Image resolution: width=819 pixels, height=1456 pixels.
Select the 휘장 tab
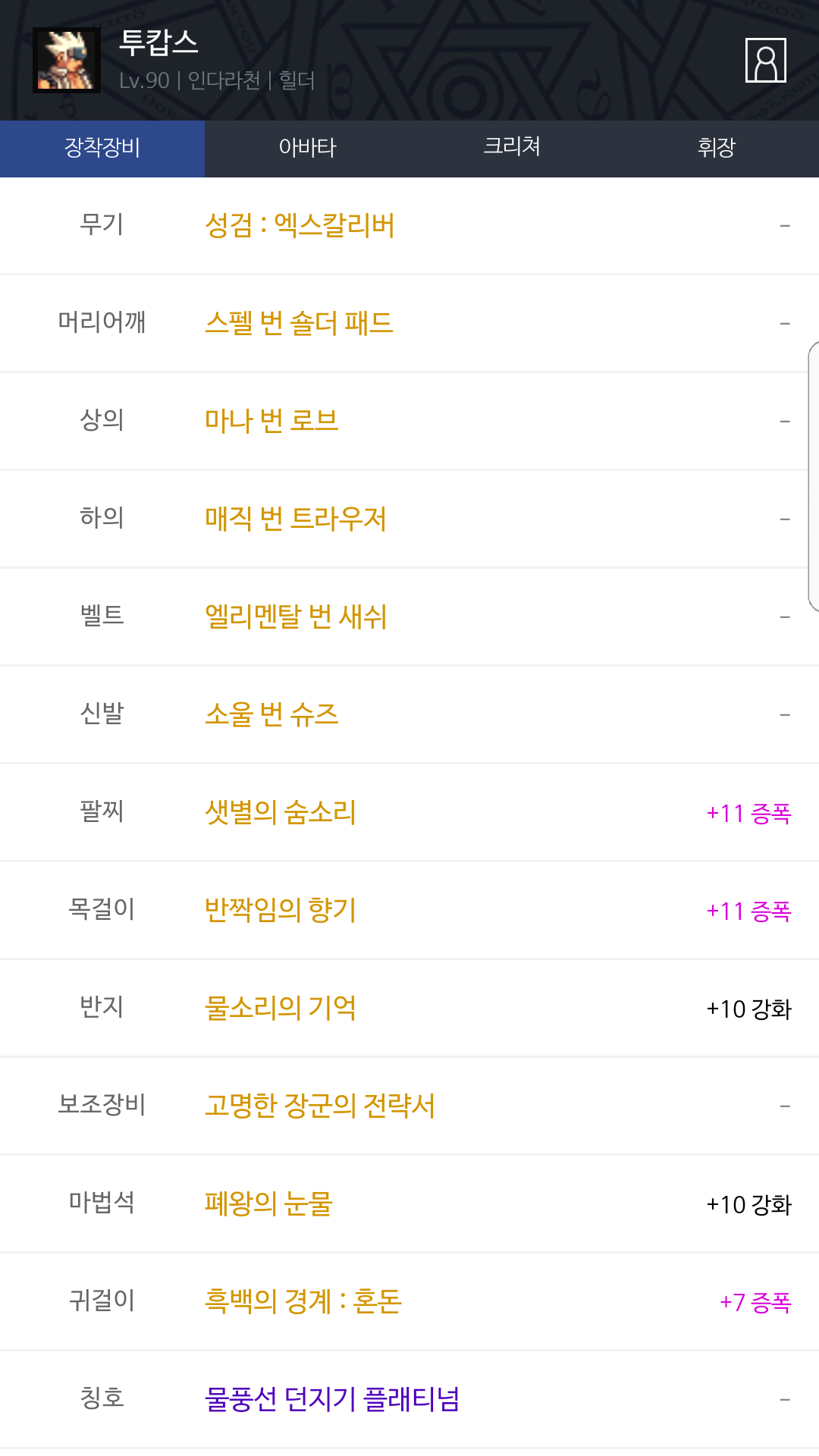point(717,148)
